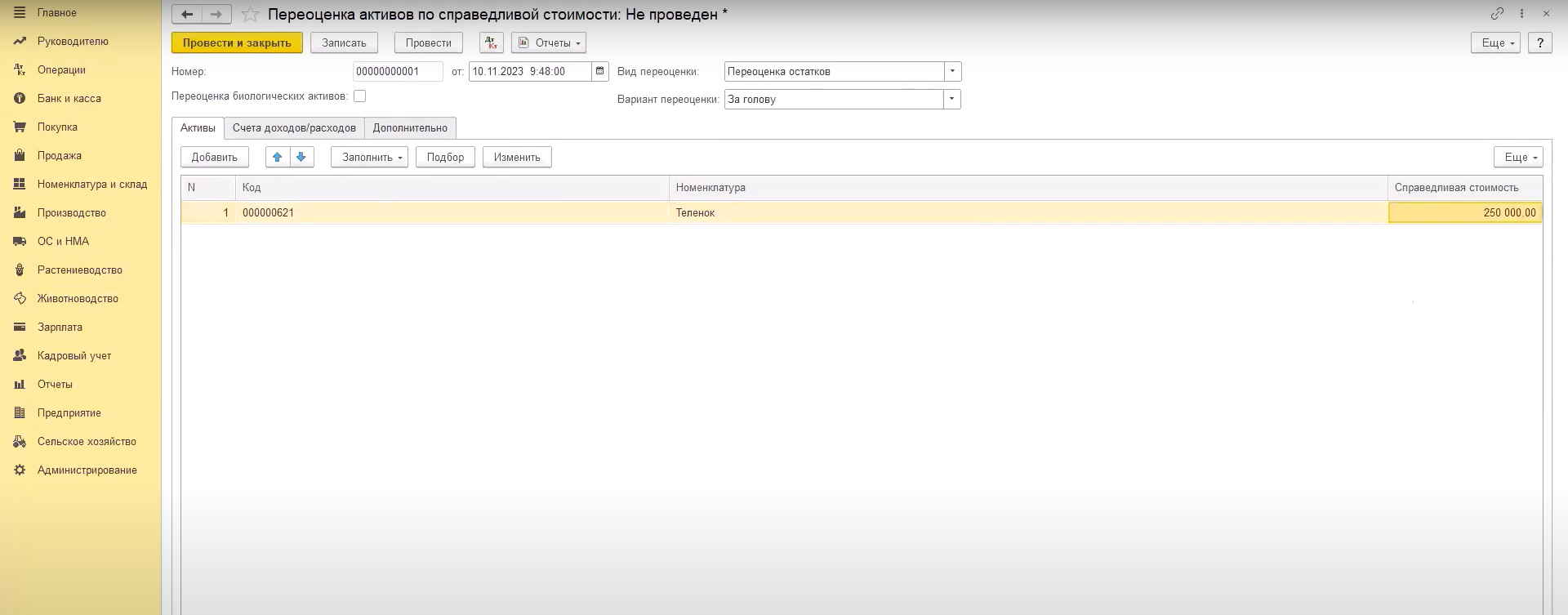Open the Главное section
Screen dimensions: 1568x615
[x=57, y=13]
